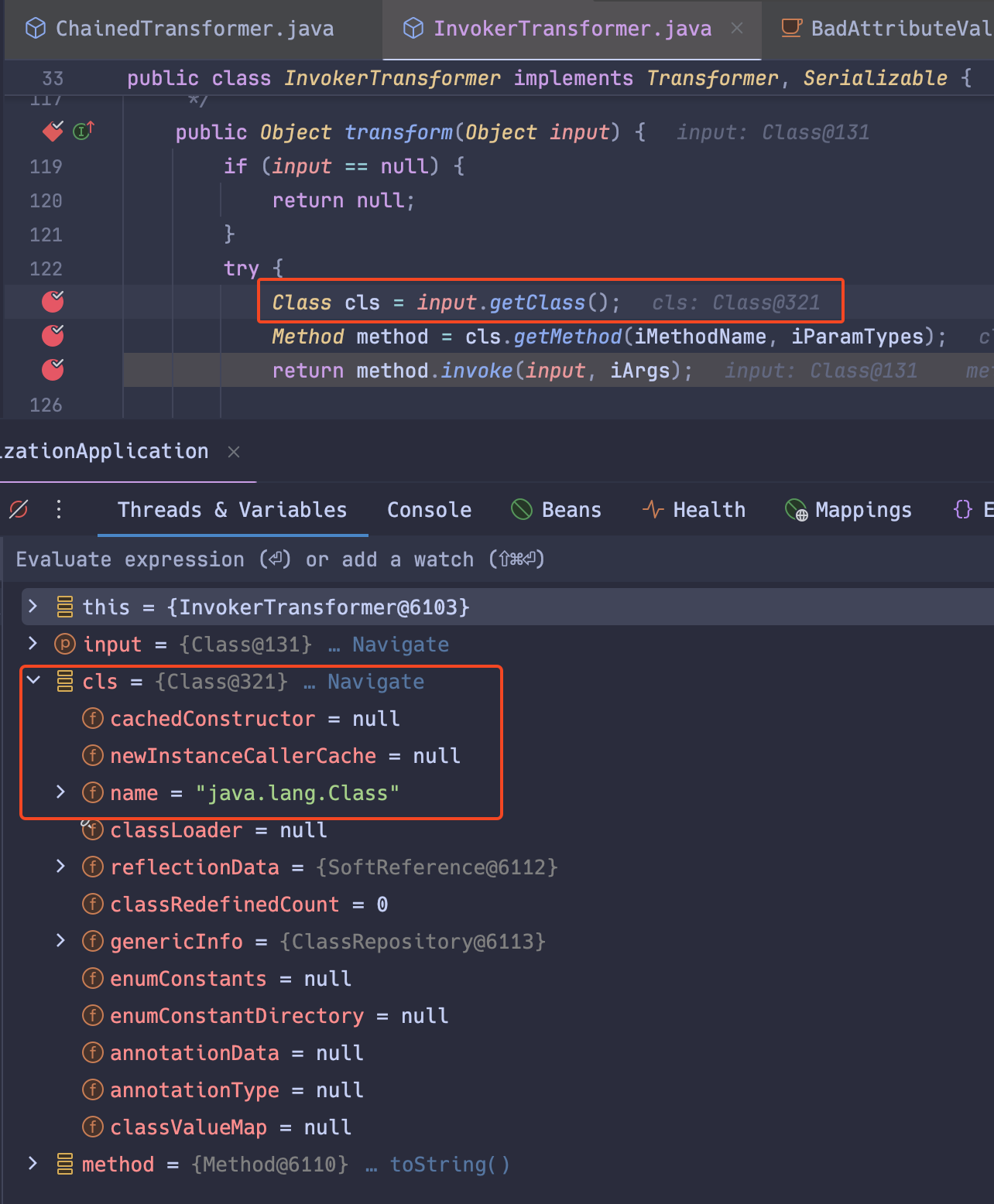The height and width of the screenshot is (1204, 994).
Task: Click the Java class icon on InvokerTransformer.java tab
Action: point(413,28)
